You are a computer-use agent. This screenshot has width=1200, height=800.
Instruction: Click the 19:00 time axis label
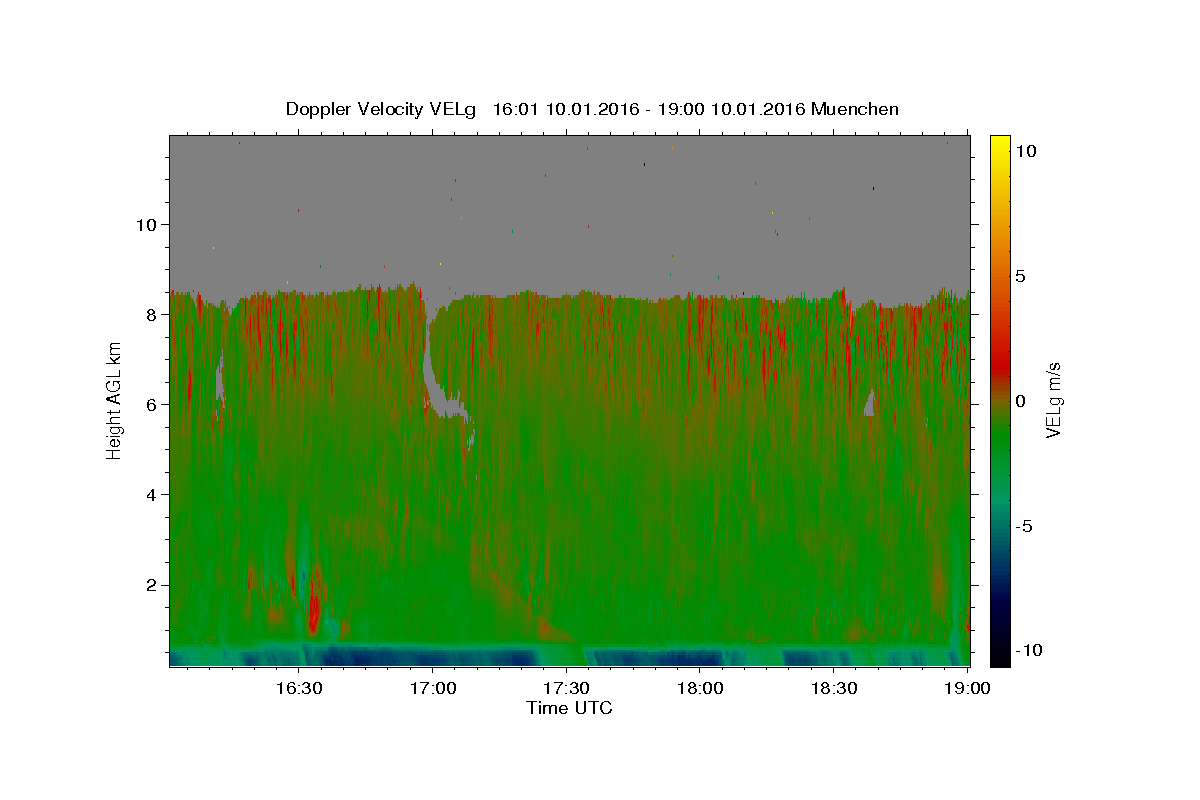968,689
